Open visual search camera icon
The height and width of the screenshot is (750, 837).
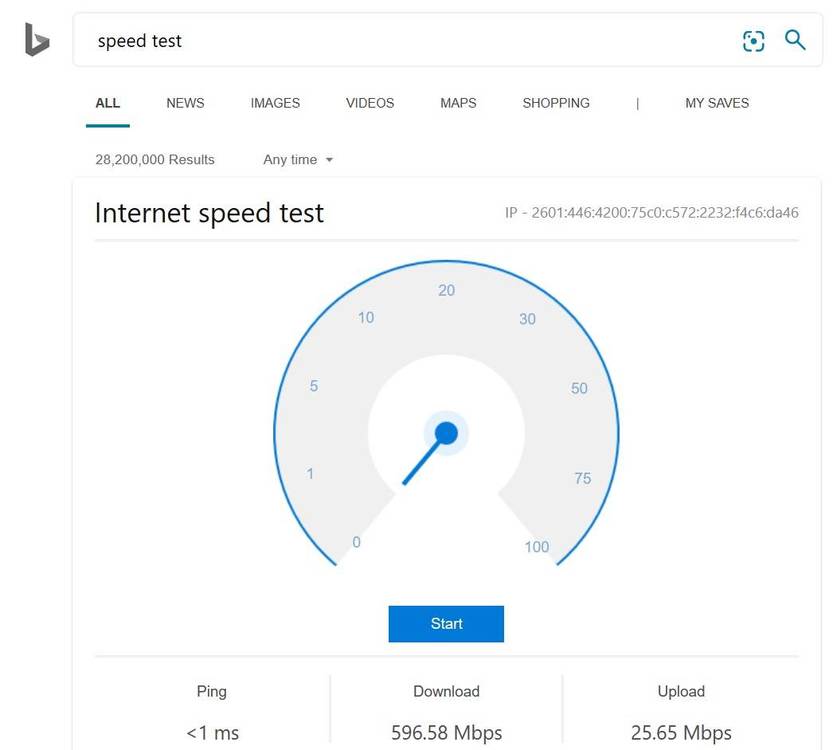(753, 41)
